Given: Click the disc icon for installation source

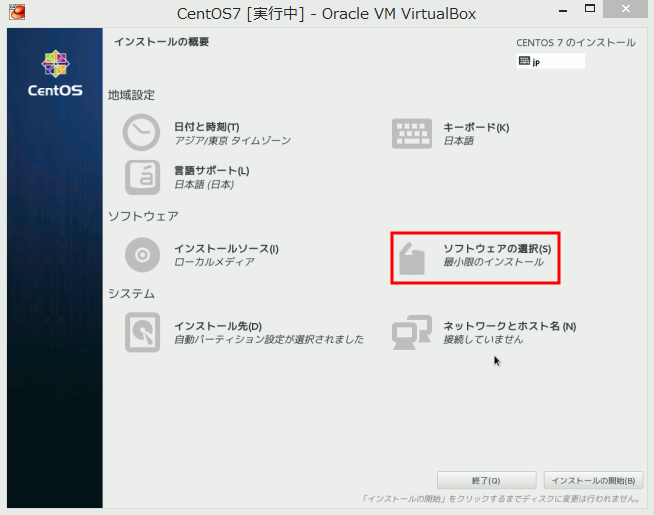Looking at the screenshot, I should [x=142, y=255].
